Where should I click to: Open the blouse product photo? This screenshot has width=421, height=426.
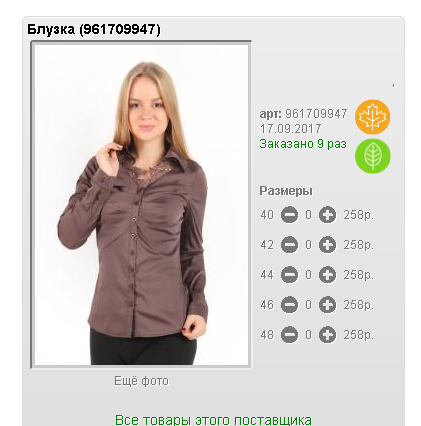(x=141, y=205)
